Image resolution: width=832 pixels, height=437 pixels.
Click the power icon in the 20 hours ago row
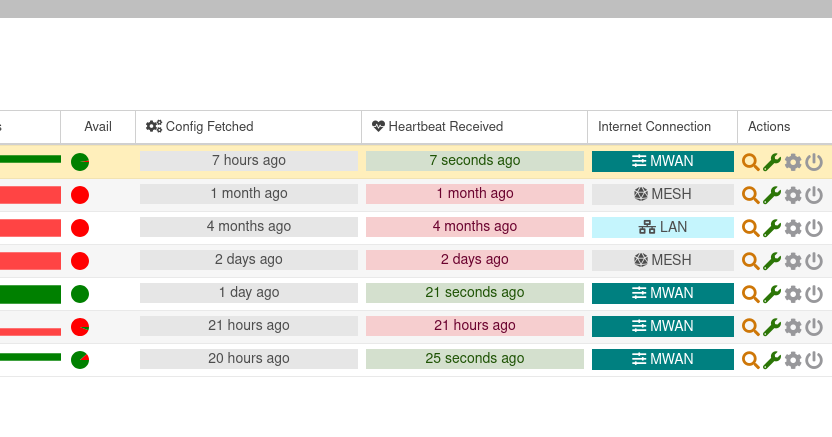814,360
